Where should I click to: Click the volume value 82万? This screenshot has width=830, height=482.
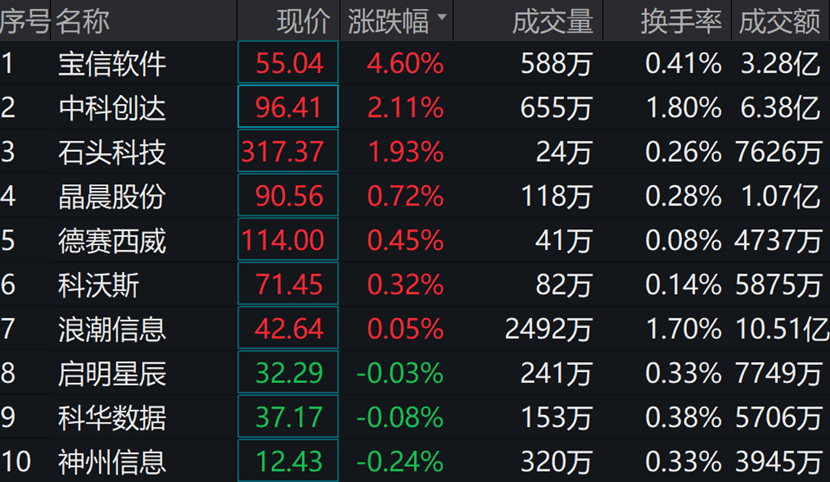point(564,285)
